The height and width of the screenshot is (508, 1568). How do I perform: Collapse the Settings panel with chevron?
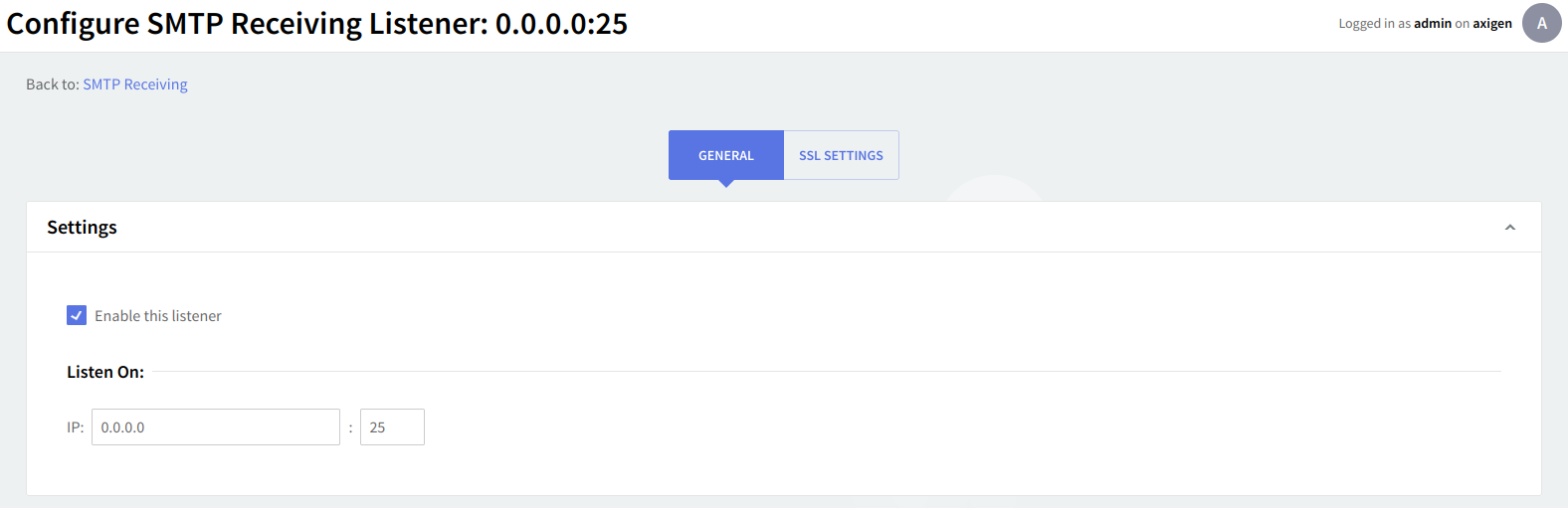1509,228
